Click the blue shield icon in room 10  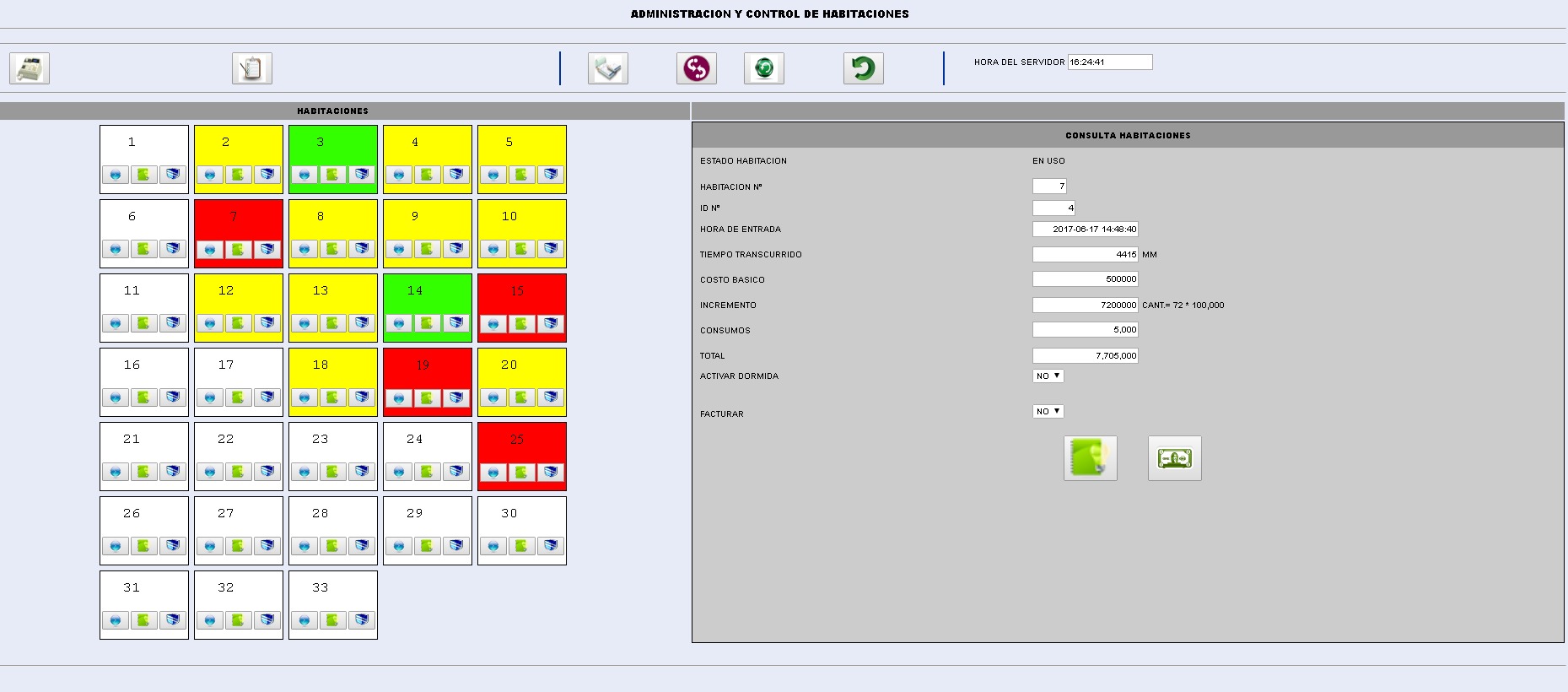coord(551,249)
